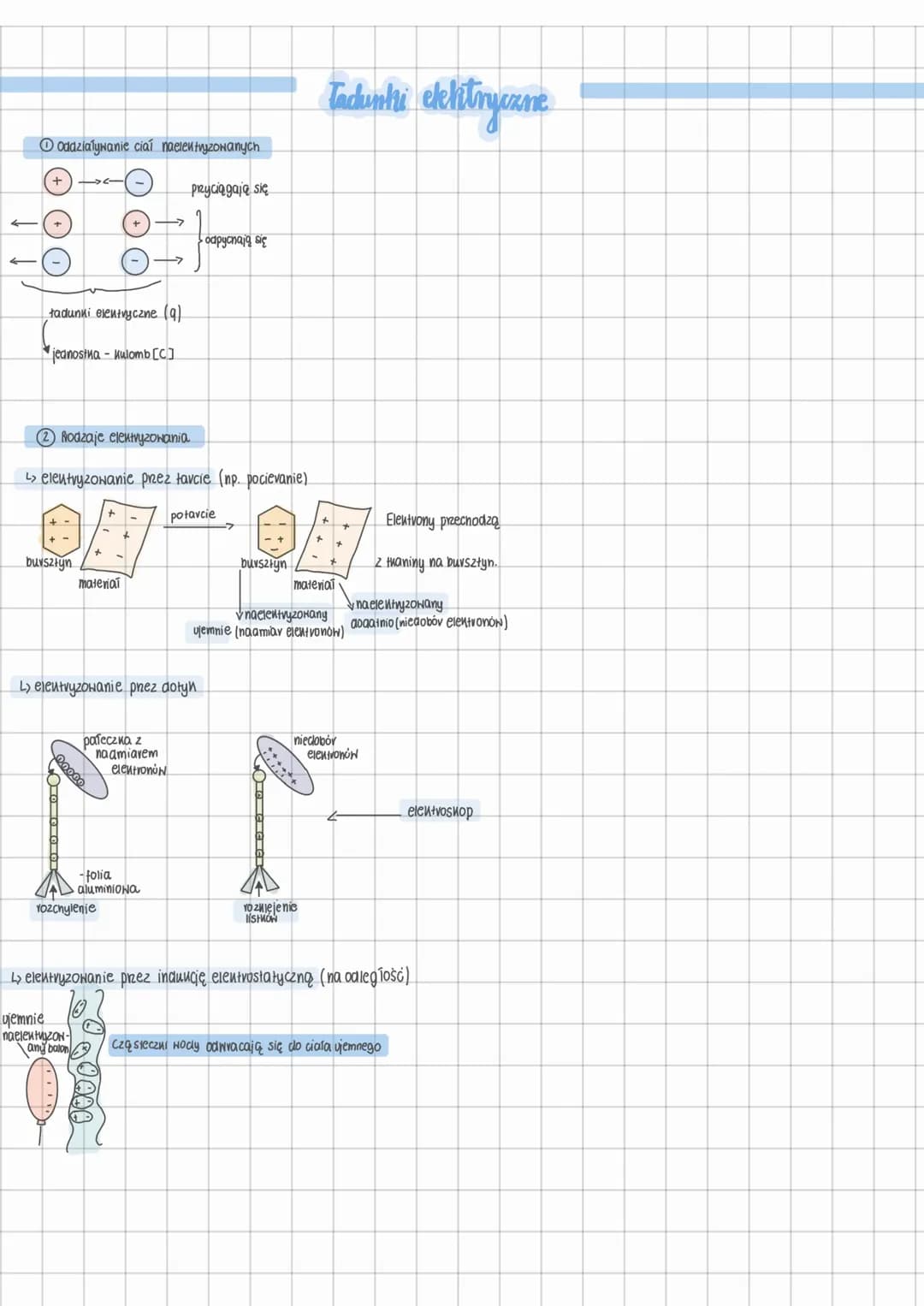The width and height of the screenshot is (924, 1306).
Task: Select the title 'Ładunki elektryczne'
Action: 437,98
